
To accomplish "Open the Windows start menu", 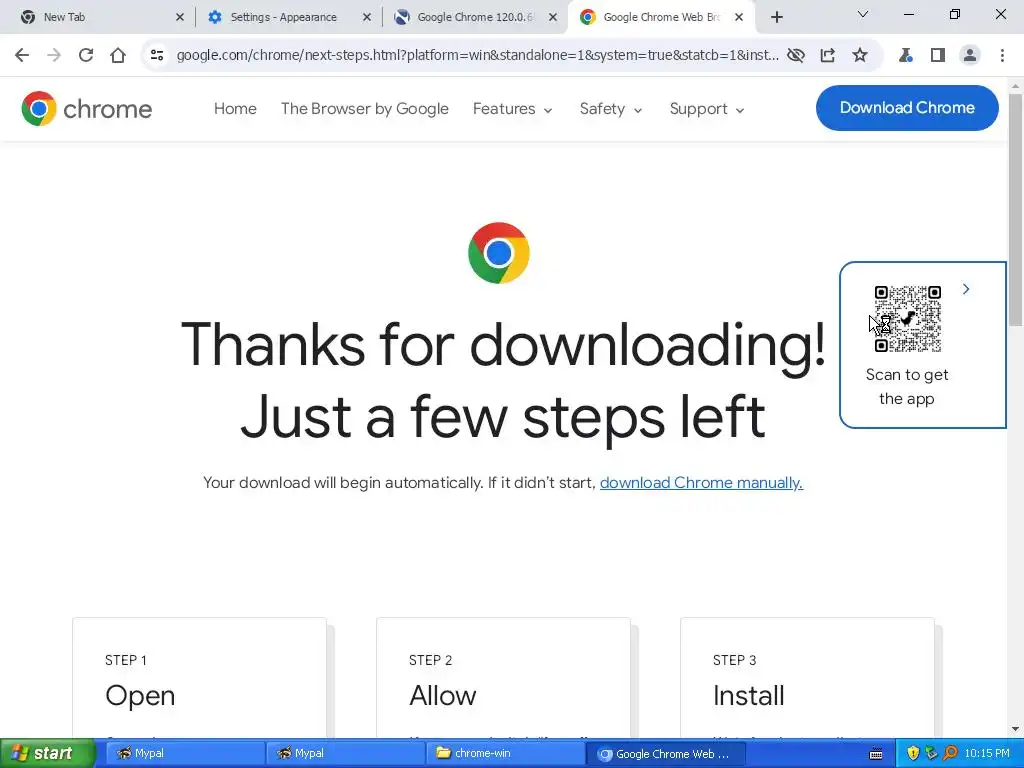I will point(47,753).
